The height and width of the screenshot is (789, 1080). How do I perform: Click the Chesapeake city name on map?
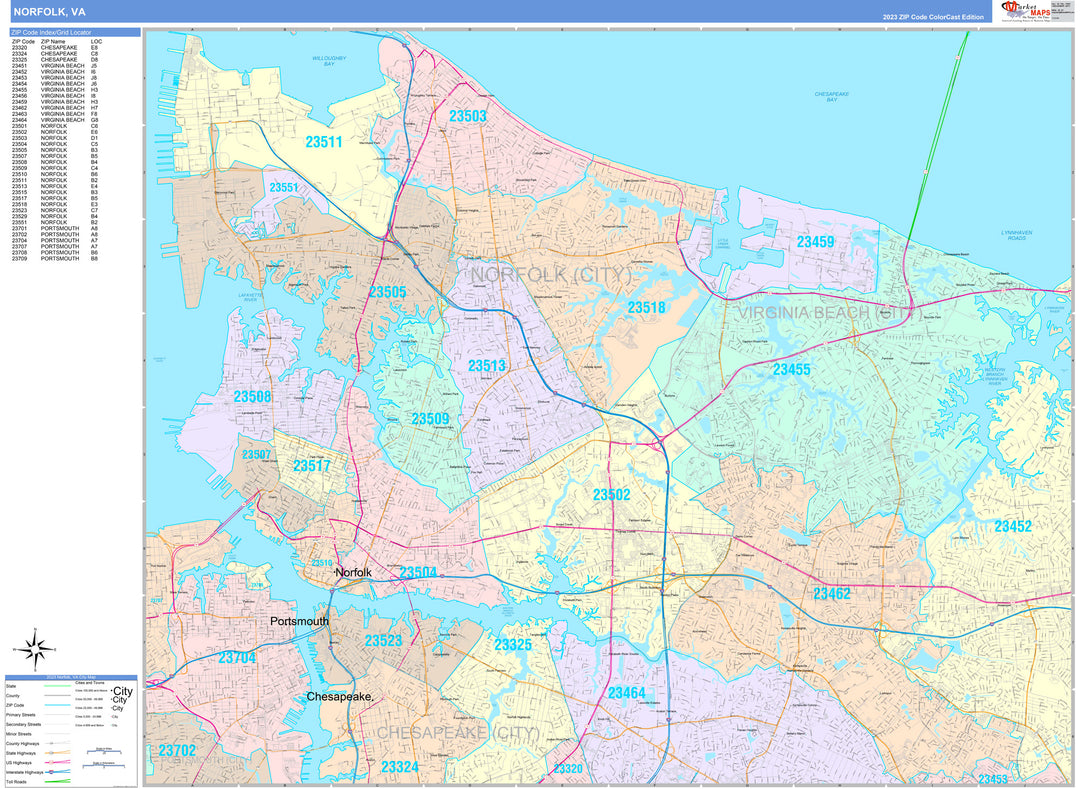[x=340, y=696]
